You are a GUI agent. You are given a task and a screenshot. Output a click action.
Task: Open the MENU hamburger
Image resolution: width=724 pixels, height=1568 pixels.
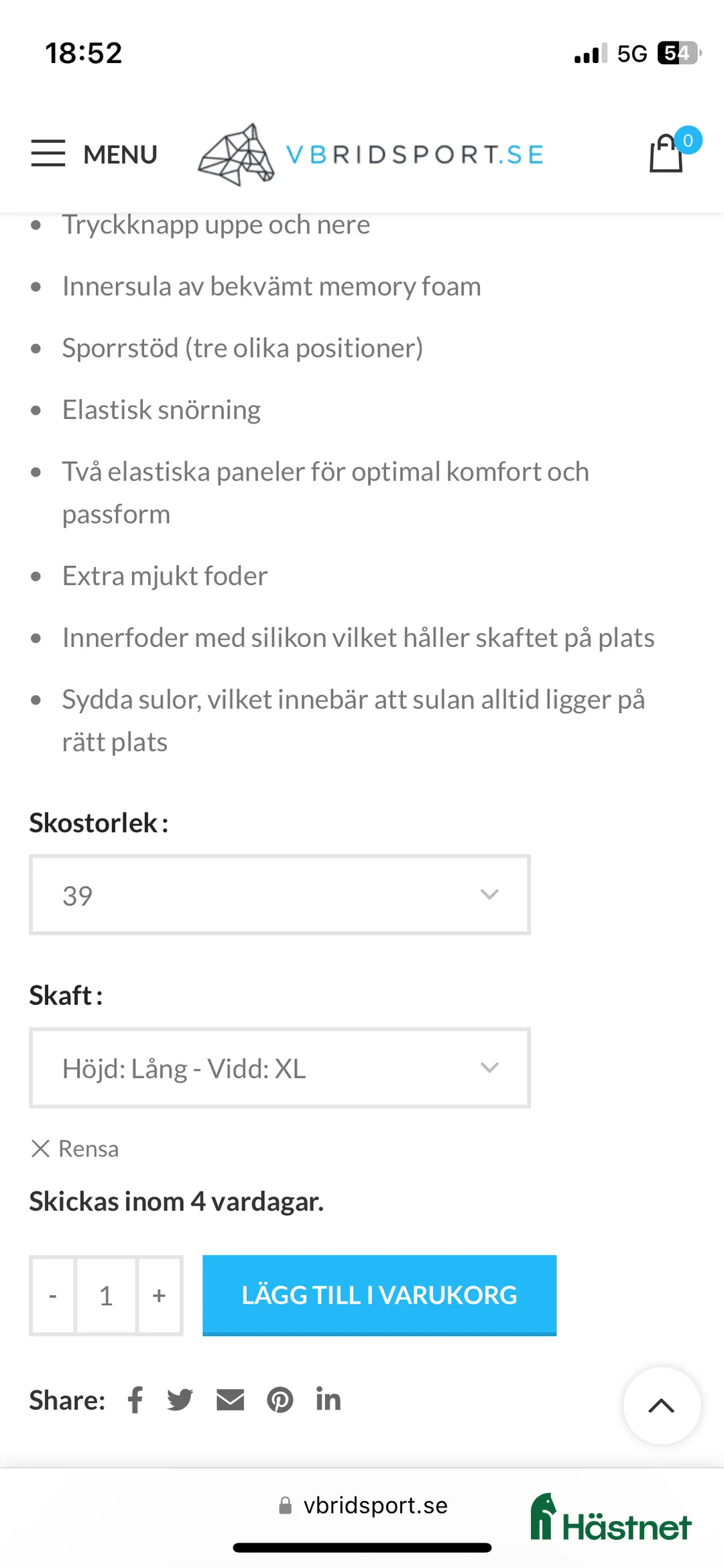48,154
